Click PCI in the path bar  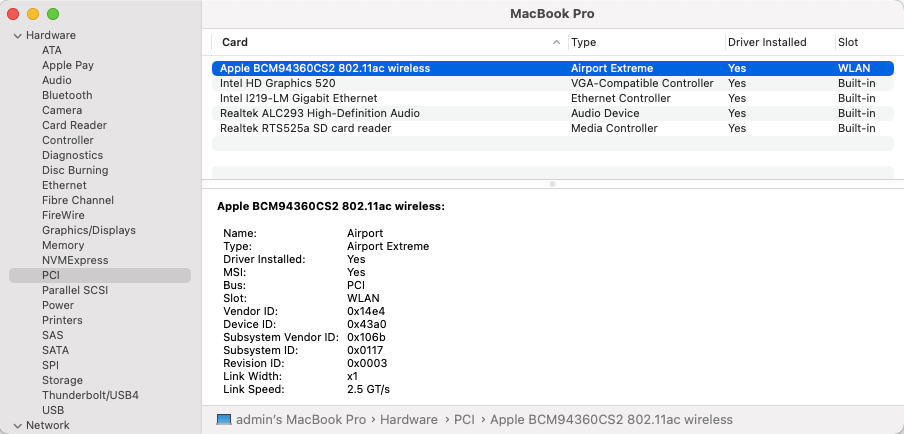(464, 420)
